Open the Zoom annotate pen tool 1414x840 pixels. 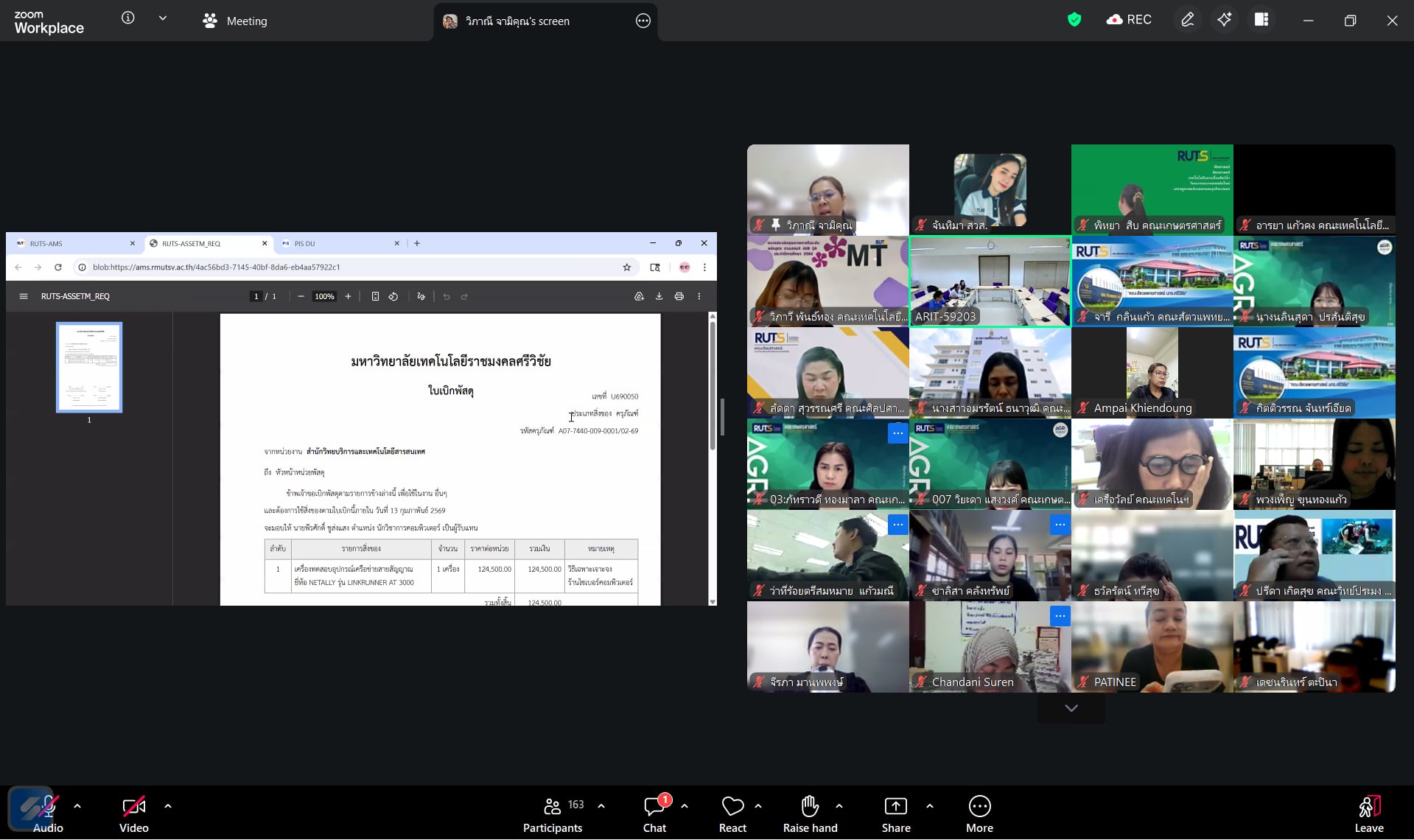click(x=1187, y=20)
